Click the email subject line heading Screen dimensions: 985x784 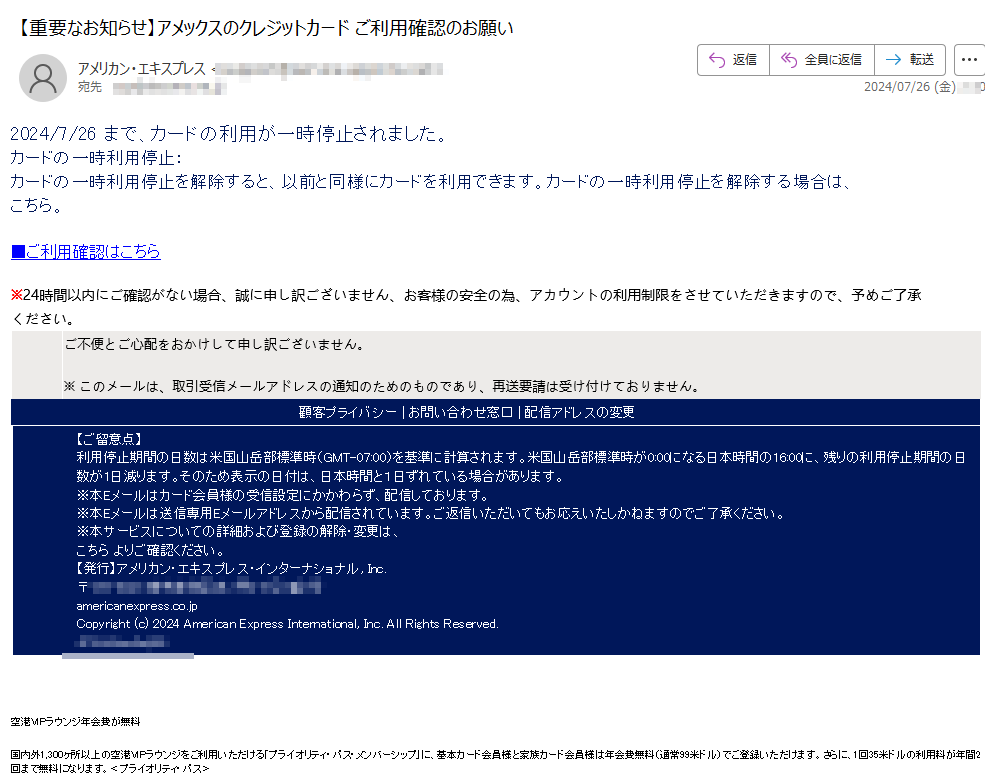(263, 28)
